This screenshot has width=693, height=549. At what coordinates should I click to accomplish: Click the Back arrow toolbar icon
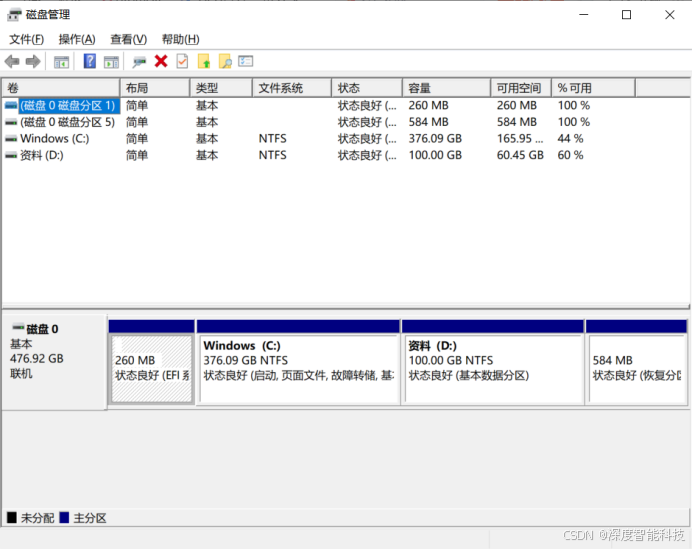pos(12,61)
